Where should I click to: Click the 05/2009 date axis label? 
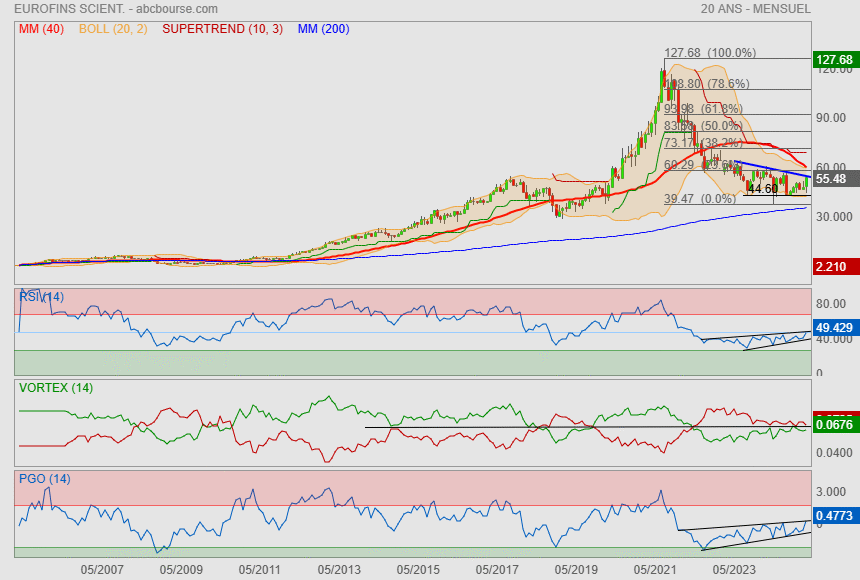click(181, 570)
